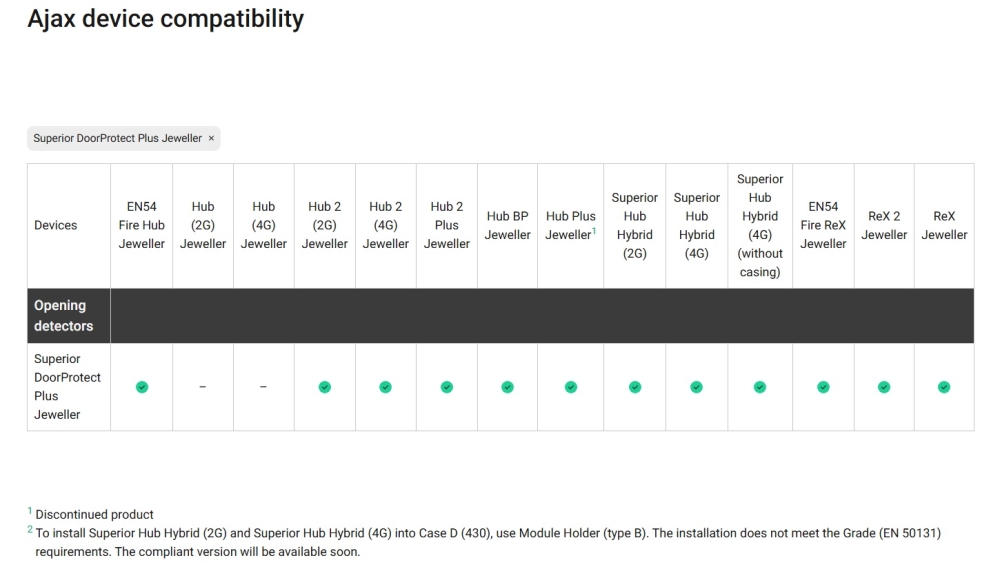The width and height of the screenshot is (1000, 569).
Task: Click green checkmark under EN54 Fire Hub Jeweller
Action: point(142,387)
